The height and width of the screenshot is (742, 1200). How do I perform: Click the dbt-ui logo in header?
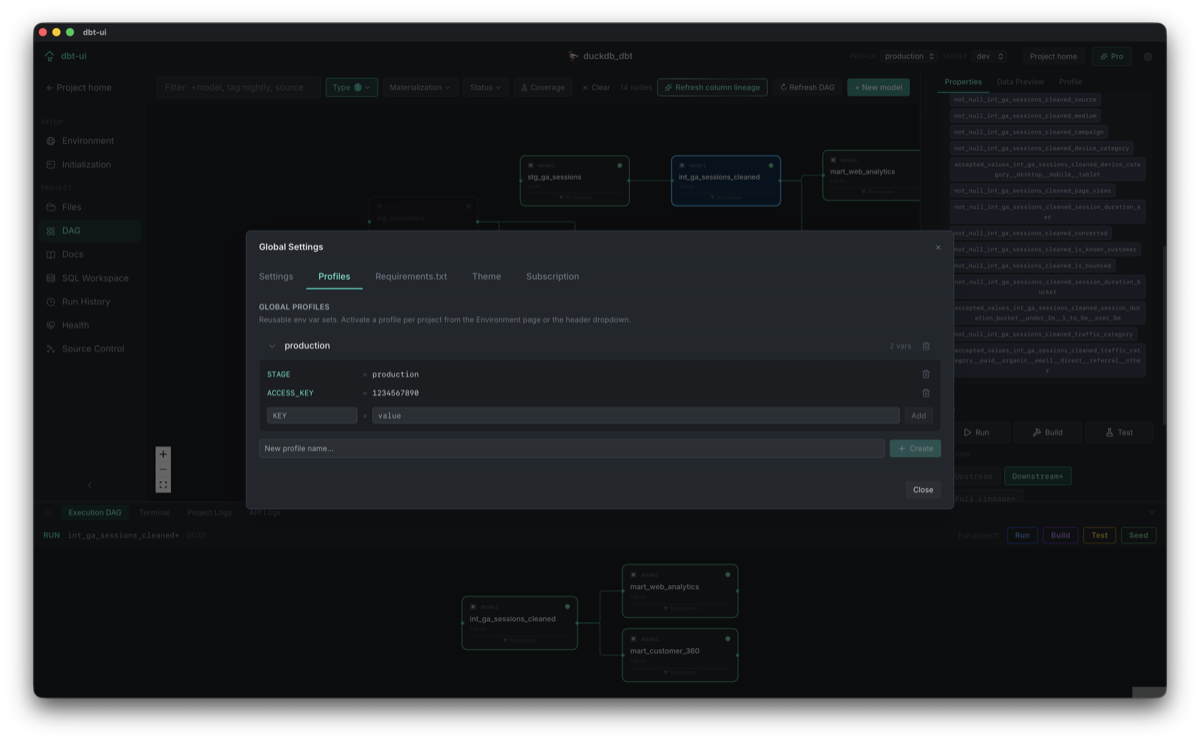(66, 56)
